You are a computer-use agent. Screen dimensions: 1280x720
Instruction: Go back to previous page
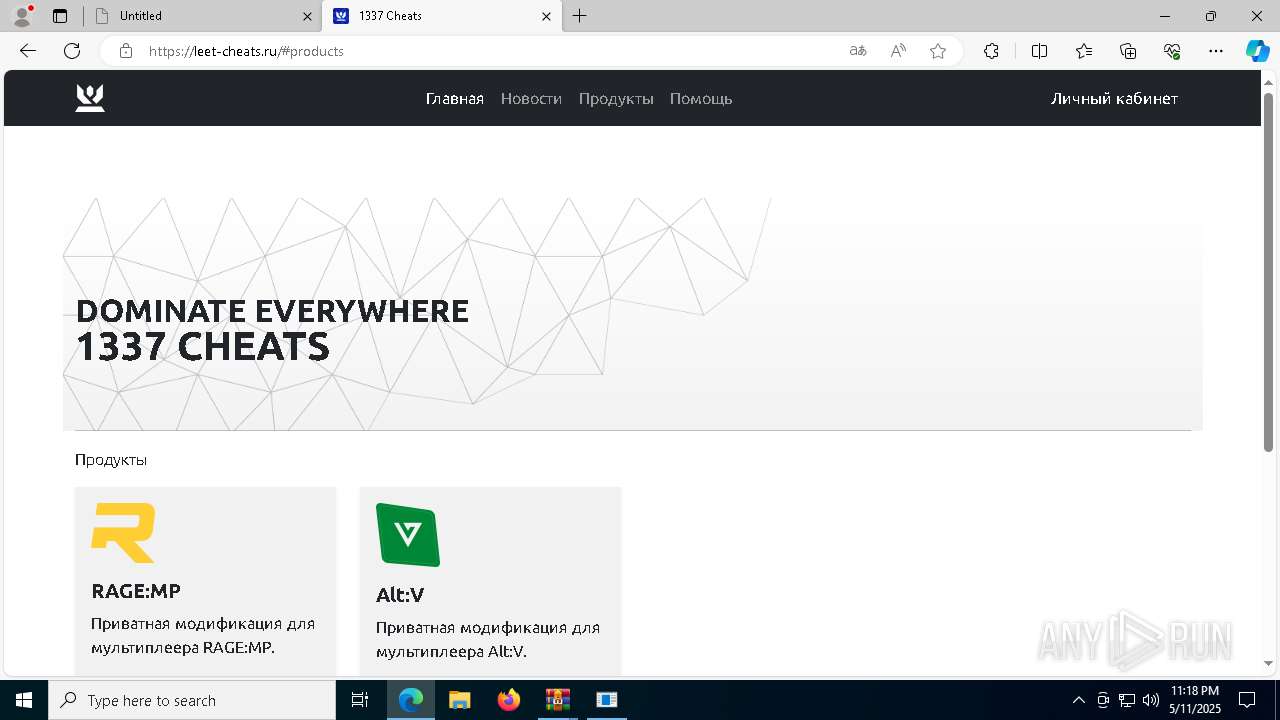[x=28, y=51]
